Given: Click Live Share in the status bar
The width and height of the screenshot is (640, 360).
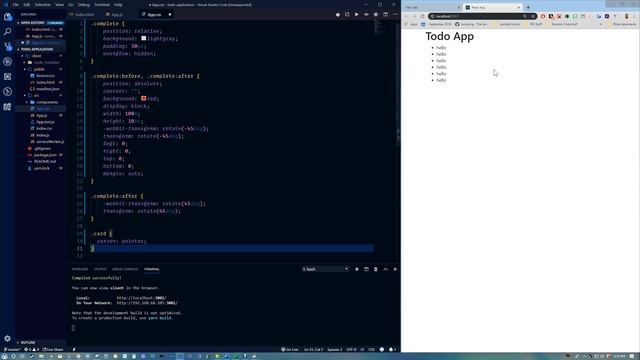Looking at the screenshot, I should point(53,349).
